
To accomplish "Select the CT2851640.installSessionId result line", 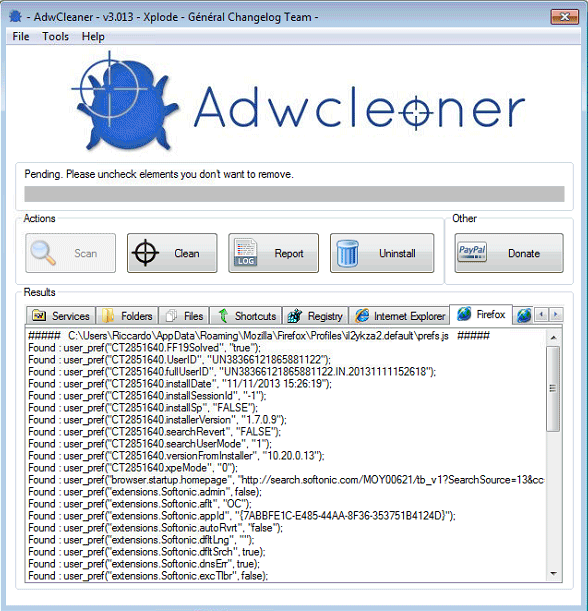I will pyautogui.click(x=147, y=396).
